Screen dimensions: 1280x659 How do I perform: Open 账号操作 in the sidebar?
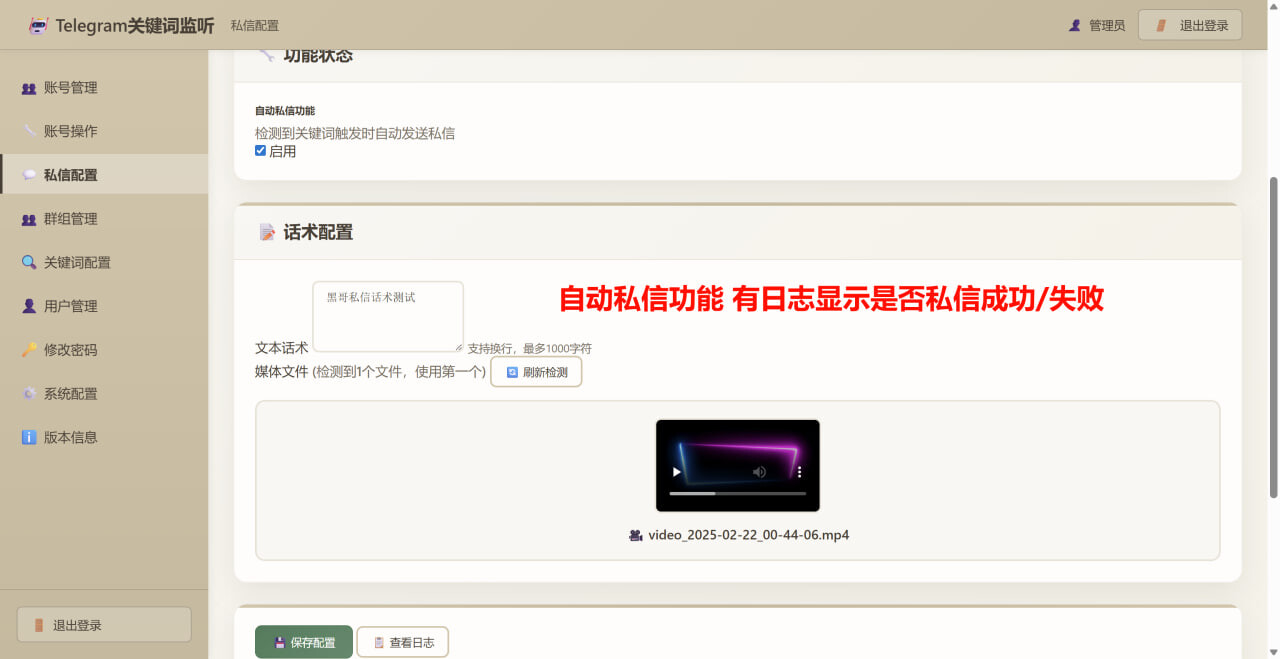(x=104, y=131)
